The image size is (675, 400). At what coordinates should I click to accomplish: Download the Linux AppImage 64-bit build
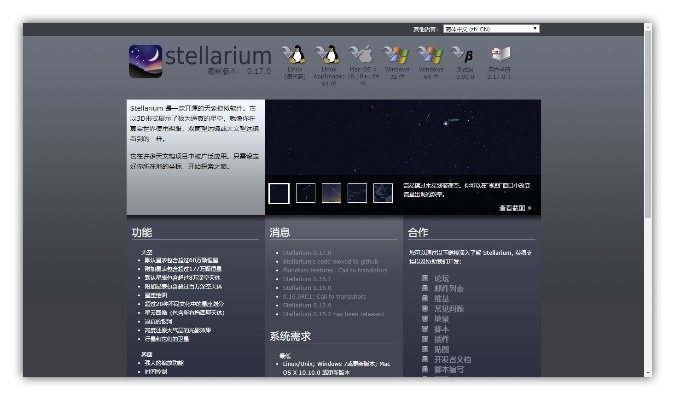(328, 57)
